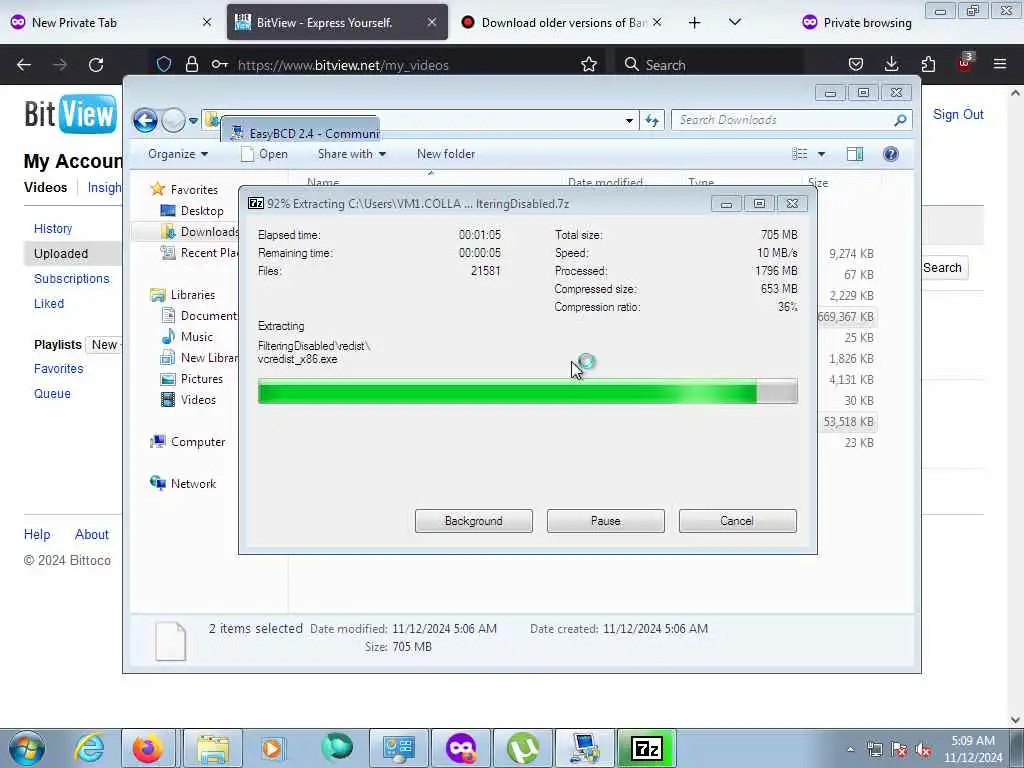
Task: Click the BitView logo
Action: click(71, 114)
